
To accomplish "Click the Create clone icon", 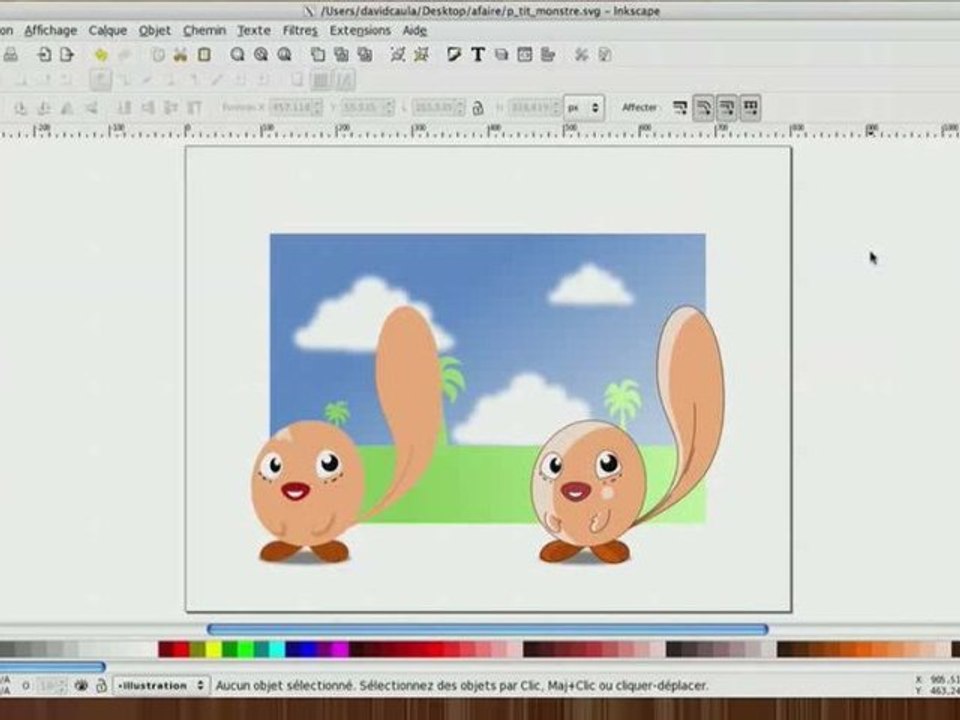I will [x=341, y=55].
